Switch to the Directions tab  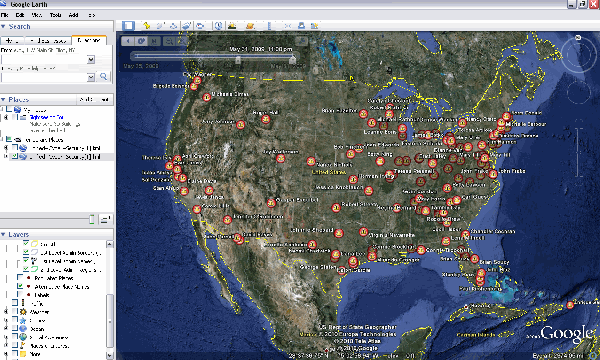89,40
